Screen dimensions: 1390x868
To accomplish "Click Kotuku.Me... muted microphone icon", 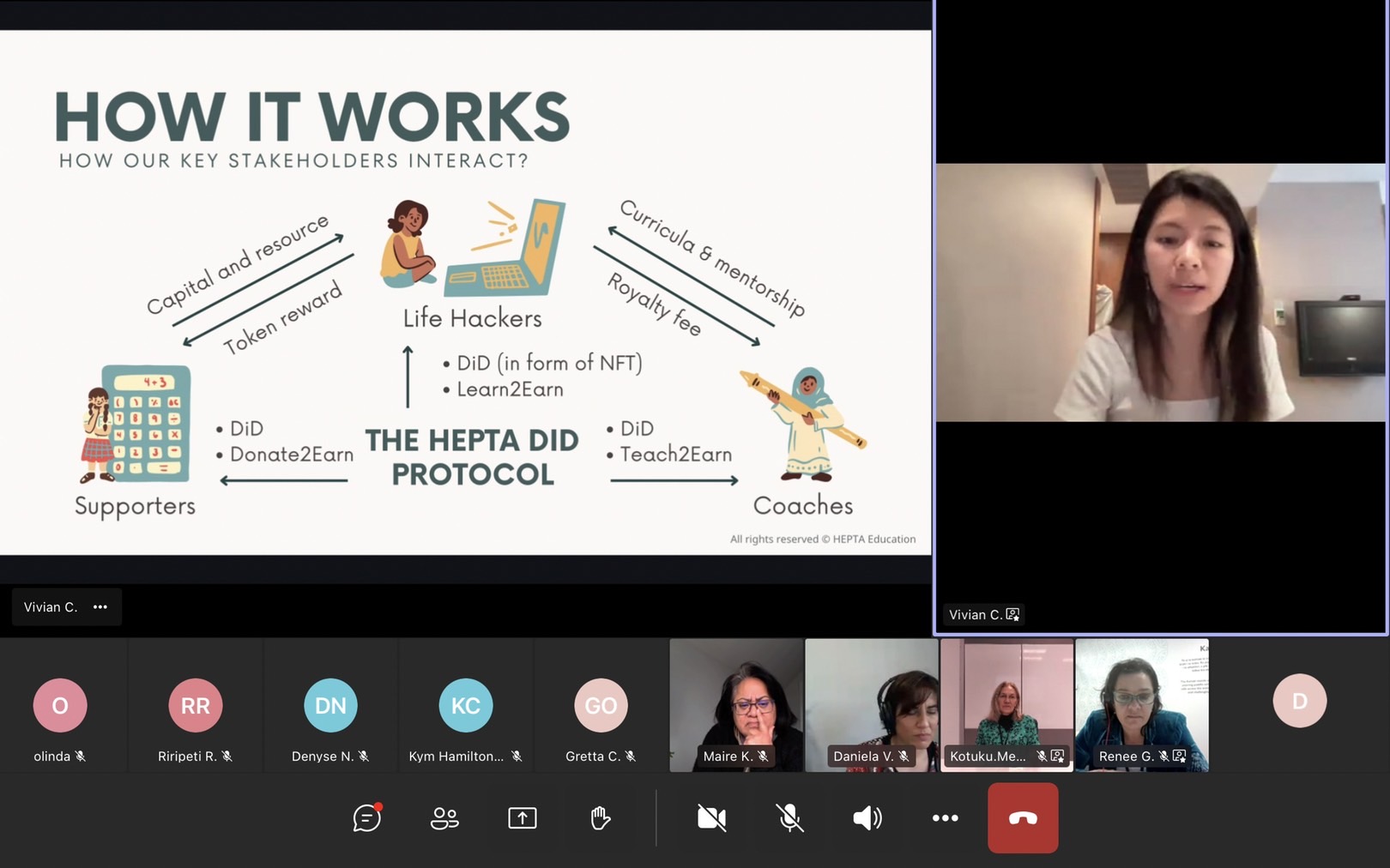I will pyautogui.click(x=1042, y=756).
